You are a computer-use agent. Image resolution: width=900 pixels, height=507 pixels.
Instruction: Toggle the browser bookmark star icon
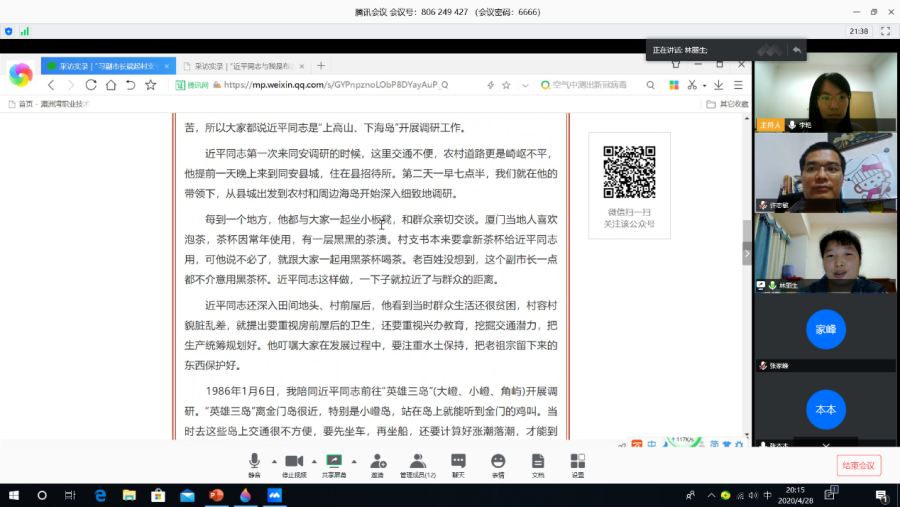(150, 85)
